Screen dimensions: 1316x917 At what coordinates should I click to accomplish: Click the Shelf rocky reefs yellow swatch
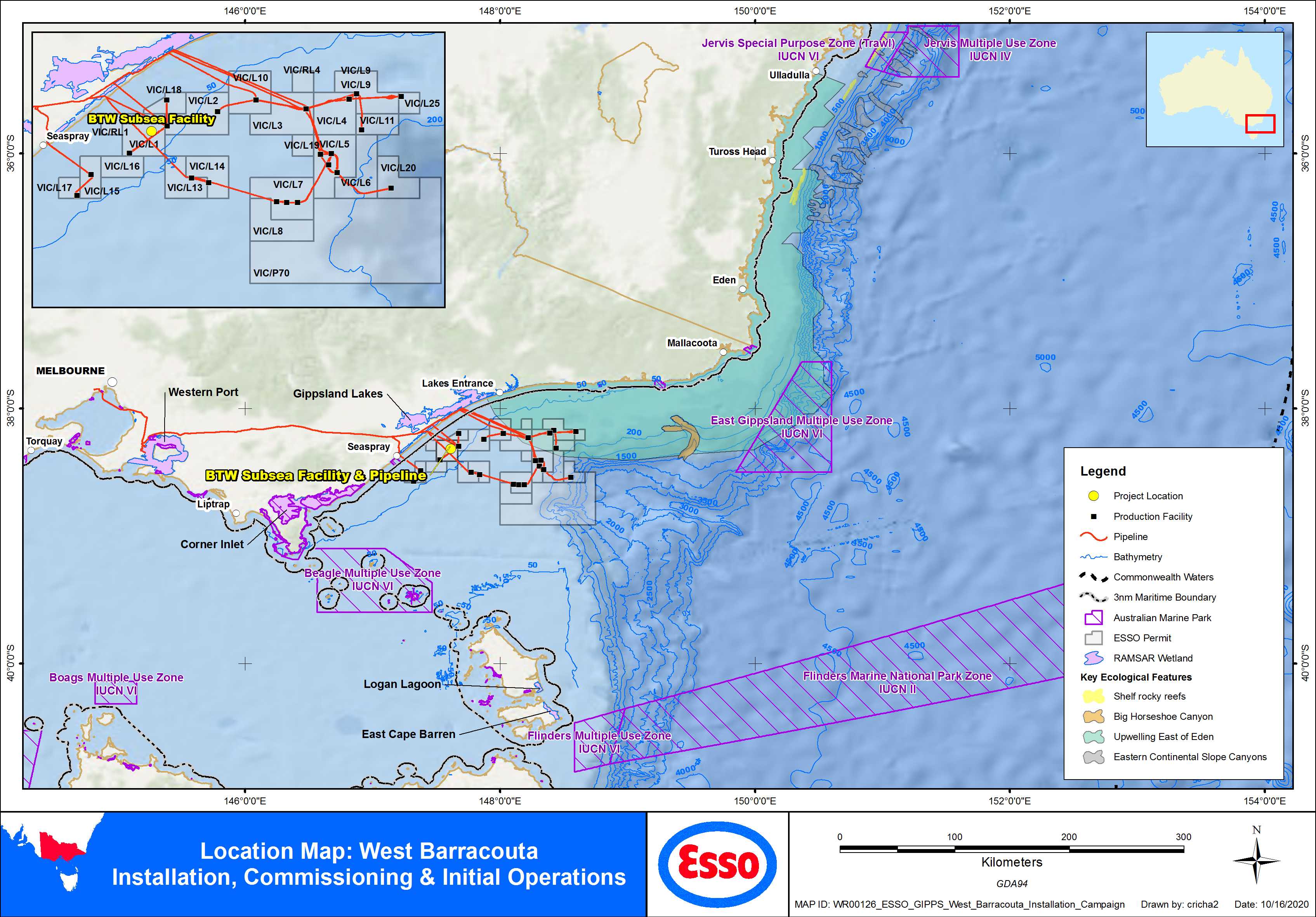point(1093,696)
